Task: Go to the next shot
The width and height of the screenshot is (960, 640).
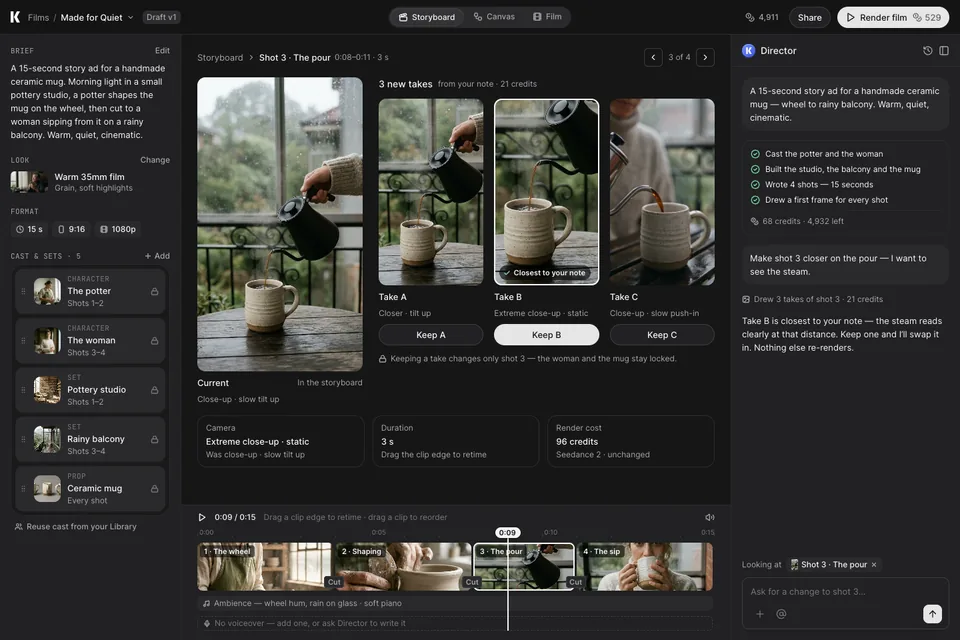Action: coord(705,58)
